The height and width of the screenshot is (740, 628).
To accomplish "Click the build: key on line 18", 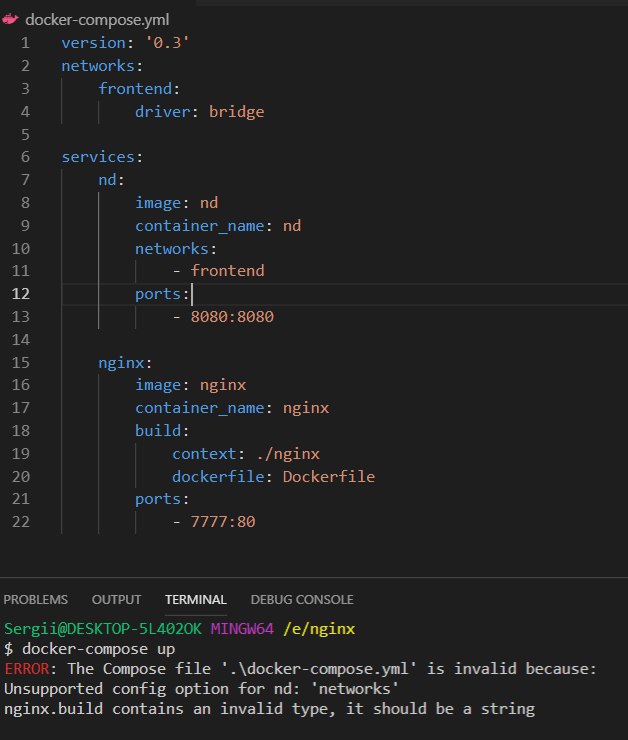I will [x=162, y=430].
